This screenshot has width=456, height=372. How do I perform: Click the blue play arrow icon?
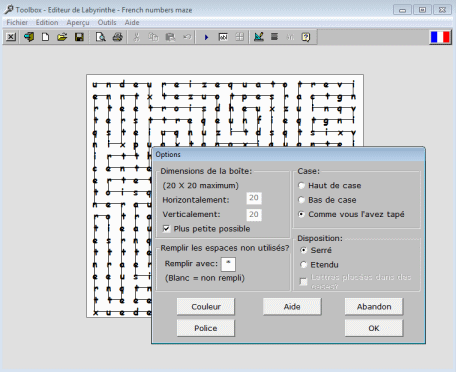click(206, 37)
